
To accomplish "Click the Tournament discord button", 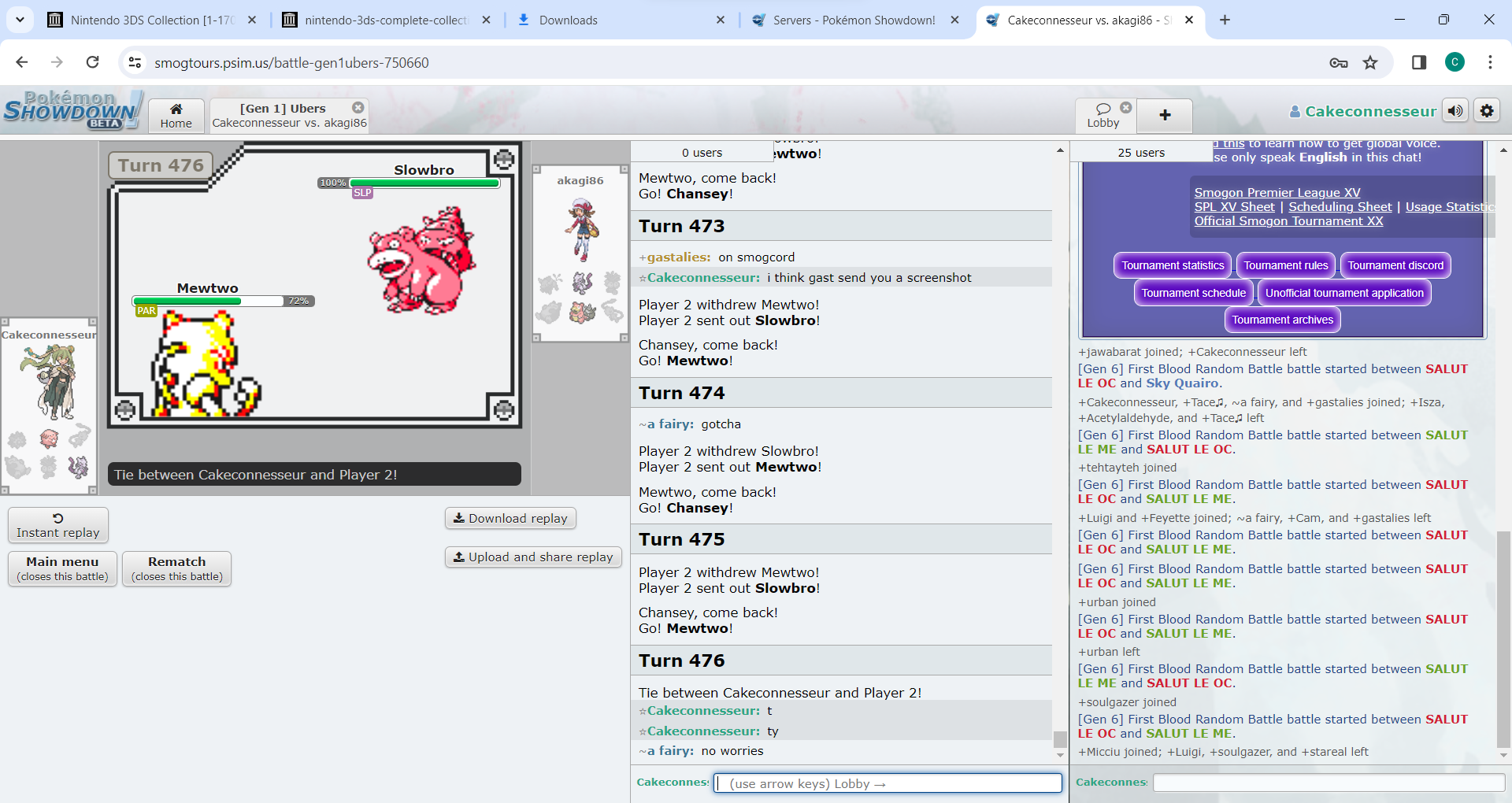I will [1395, 265].
